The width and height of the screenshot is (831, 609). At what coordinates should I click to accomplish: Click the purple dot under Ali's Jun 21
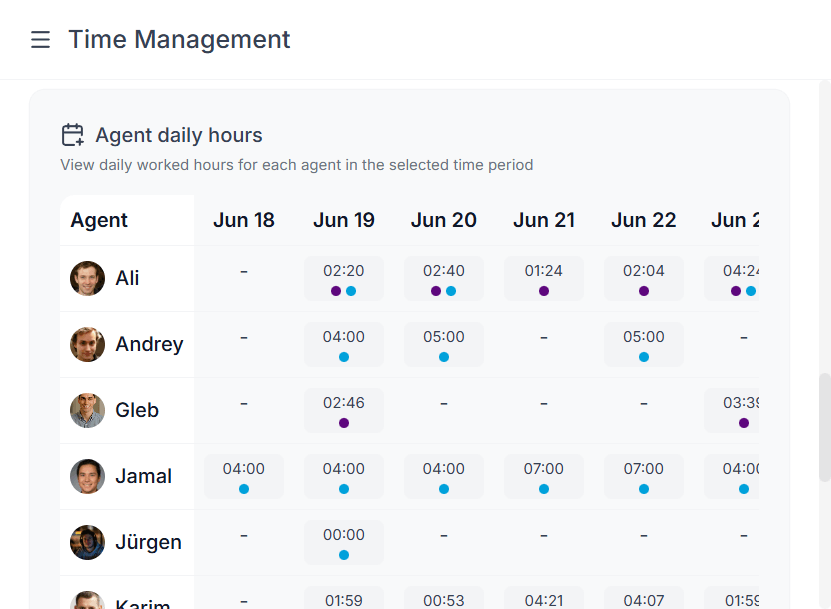point(544,291)
